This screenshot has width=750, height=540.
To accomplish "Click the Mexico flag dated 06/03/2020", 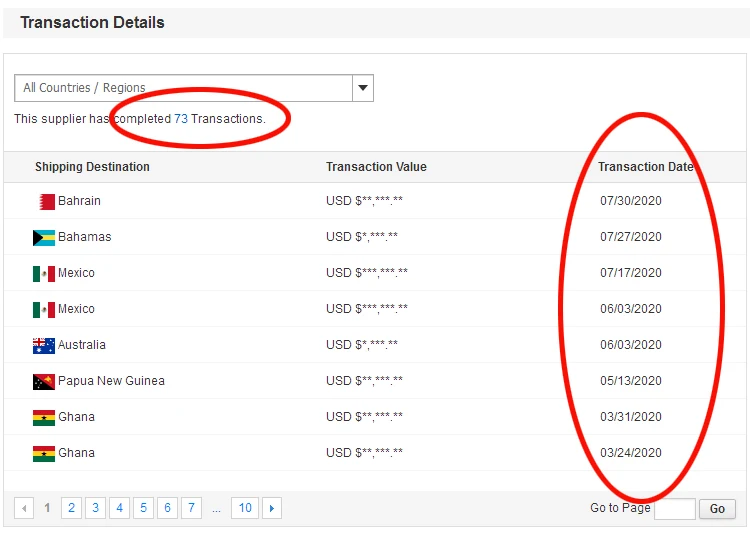I will [x=44, y=309].
